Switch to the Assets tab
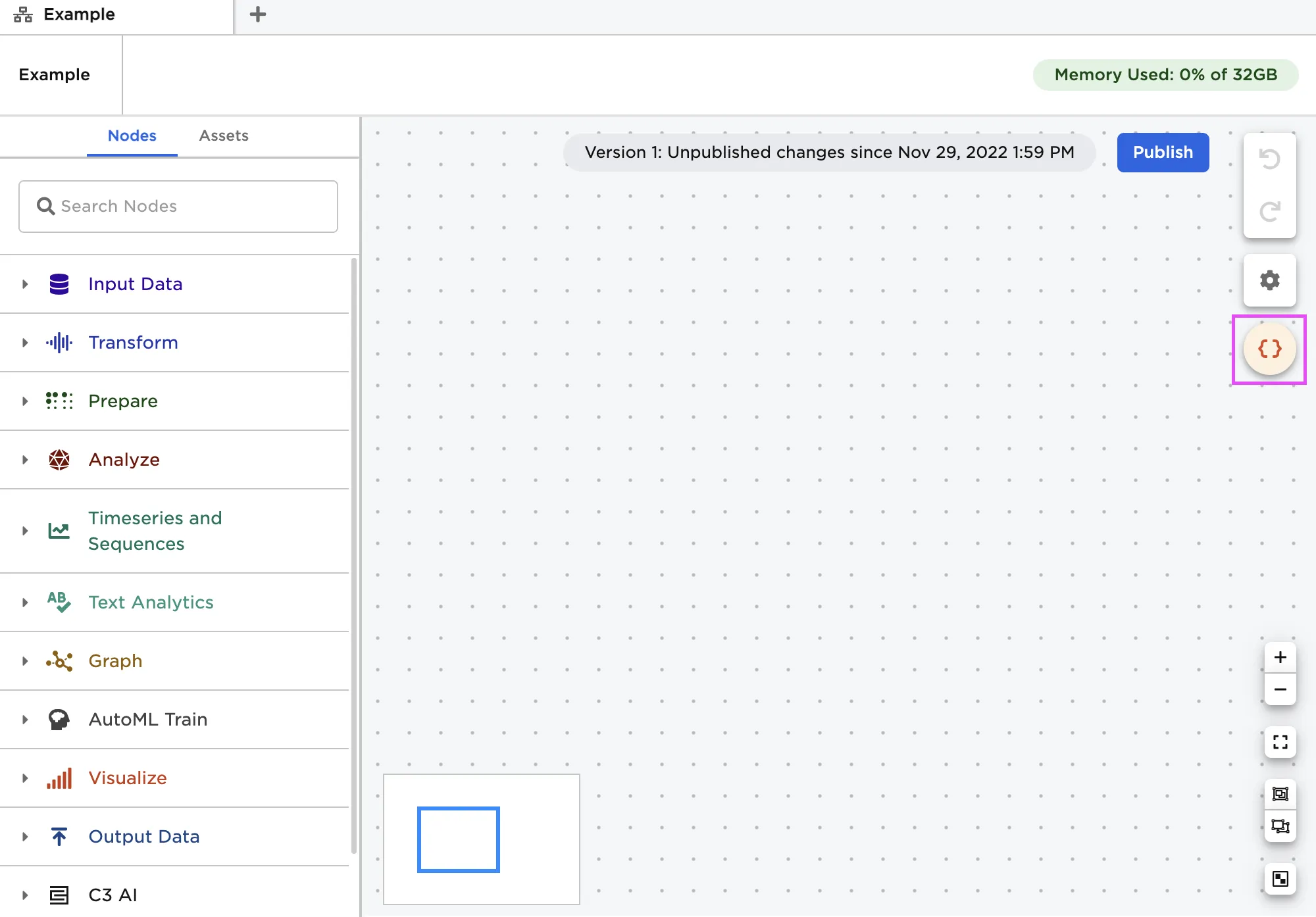Image resolution: width=1316 pixels, height=917 pixels. pyautogui.click(x=224, y=136)
